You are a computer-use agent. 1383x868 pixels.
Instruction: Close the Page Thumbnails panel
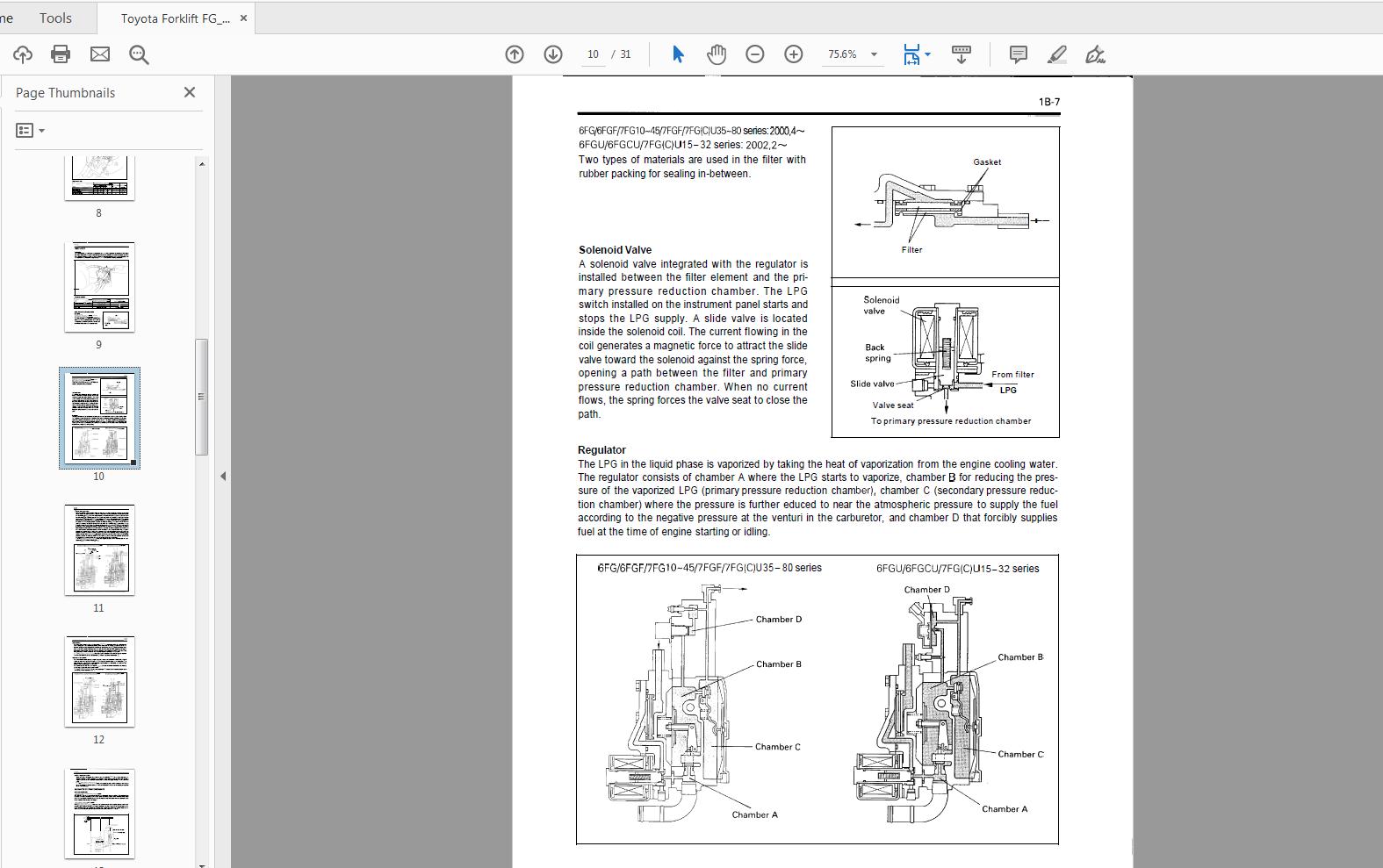click(x=189, y=92)
